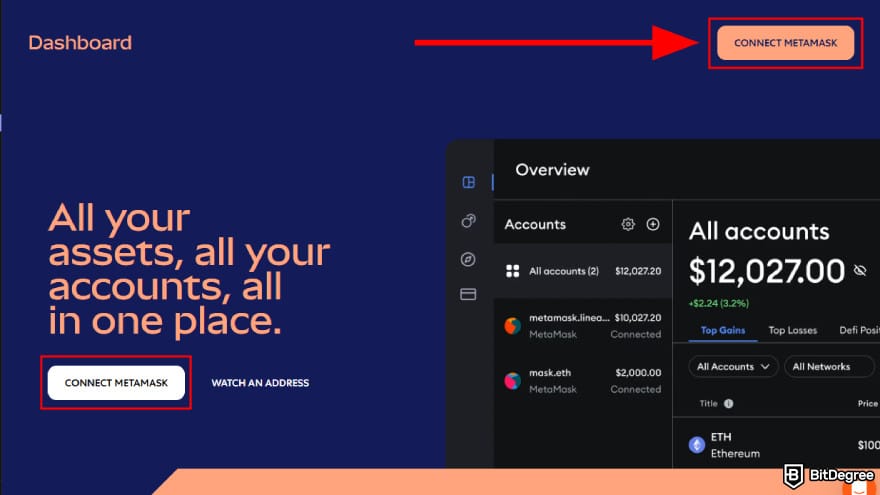The height and width of the screenshot is (495, 880).
Task: Select the mask.eth account row
Action: coord(583,381)
